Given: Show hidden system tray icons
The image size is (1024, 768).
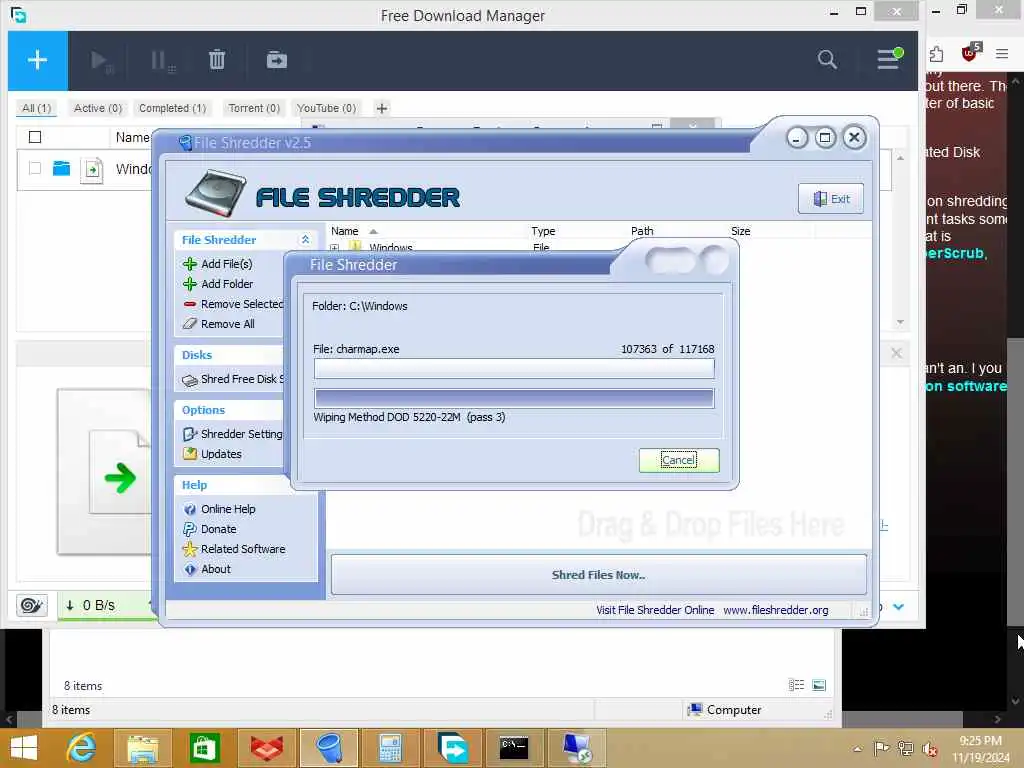Looking at the screenshot, I should [857, 749].
